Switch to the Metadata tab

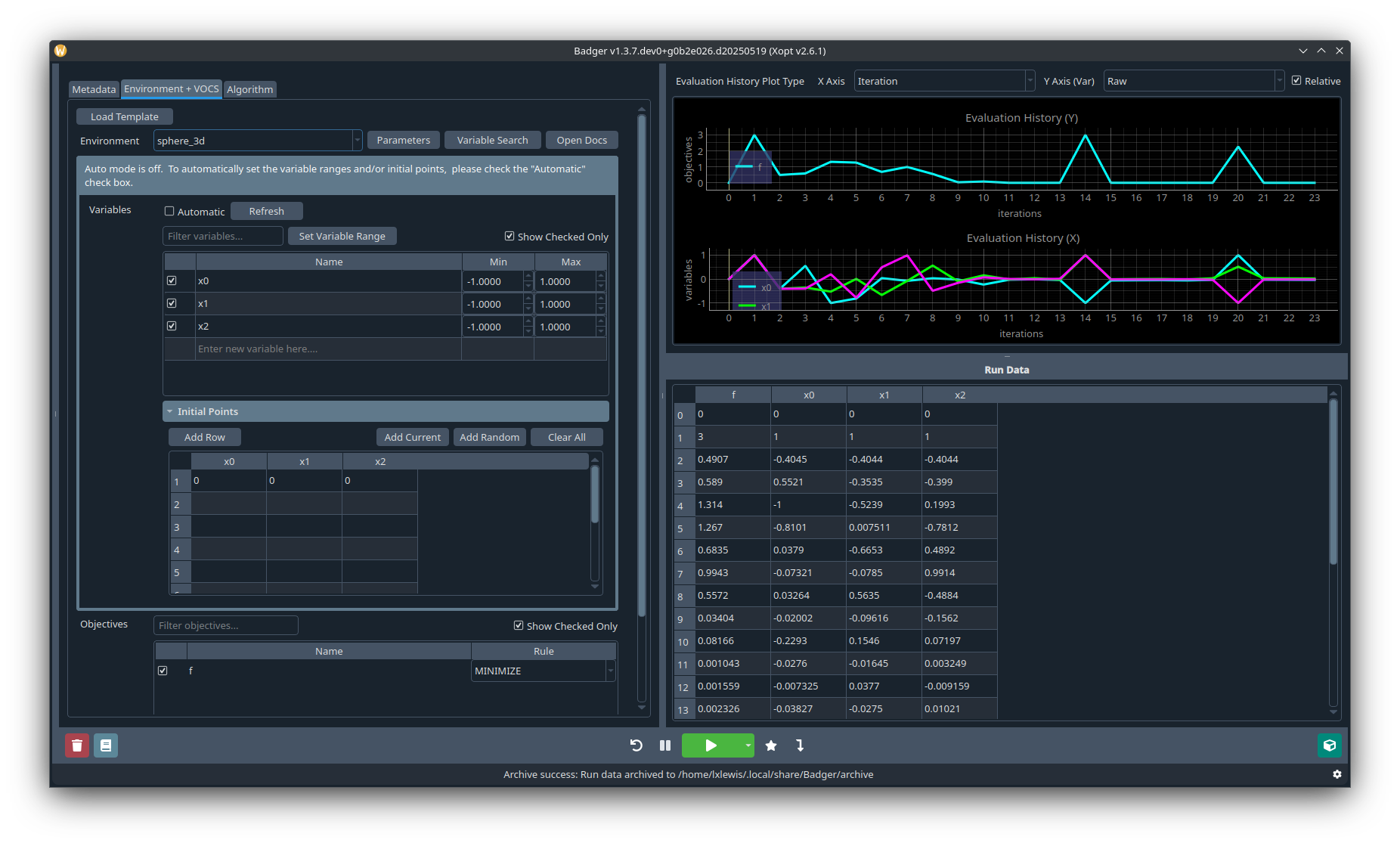tap(94, 89)
